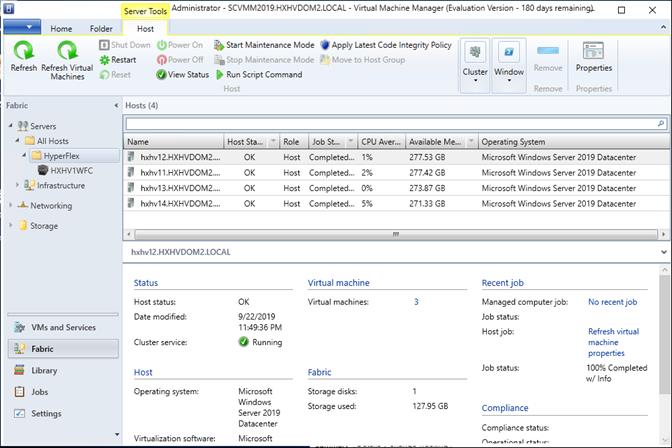Click the Power Off icon
Image resolution: width=672 pixels, height=448 pixels.
[x=162, y=60]
